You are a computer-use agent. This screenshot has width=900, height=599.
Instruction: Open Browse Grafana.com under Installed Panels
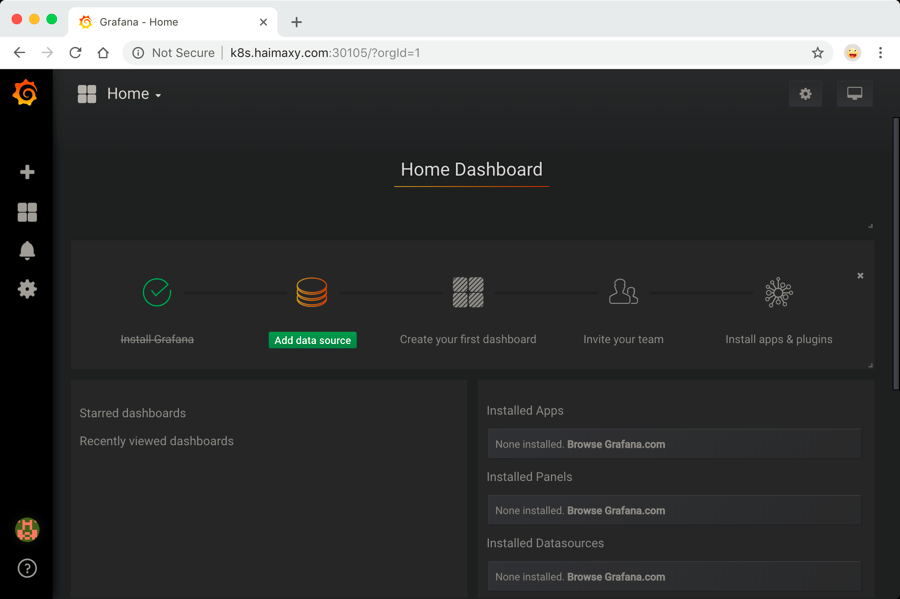coord(616,511)
